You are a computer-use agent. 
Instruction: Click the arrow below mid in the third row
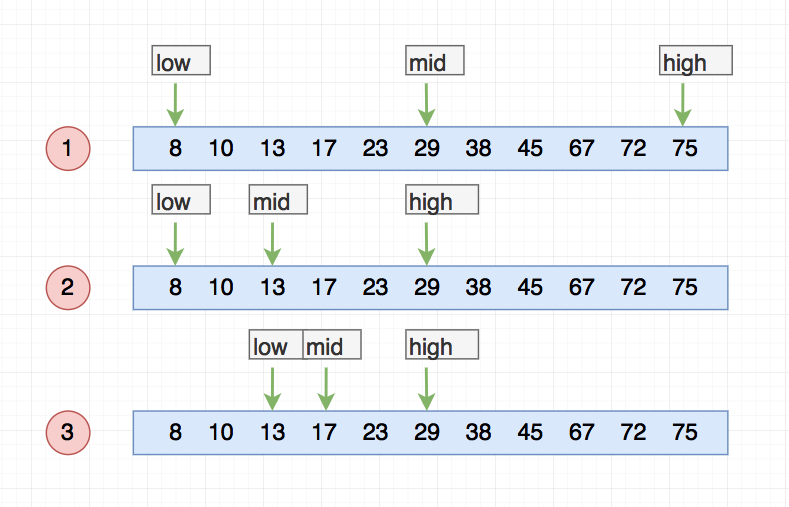326,389
